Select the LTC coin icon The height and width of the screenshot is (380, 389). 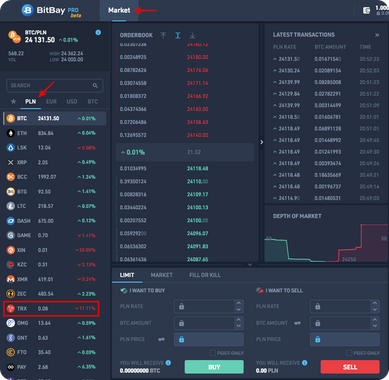pyautogui.click(x=11, y=206)
